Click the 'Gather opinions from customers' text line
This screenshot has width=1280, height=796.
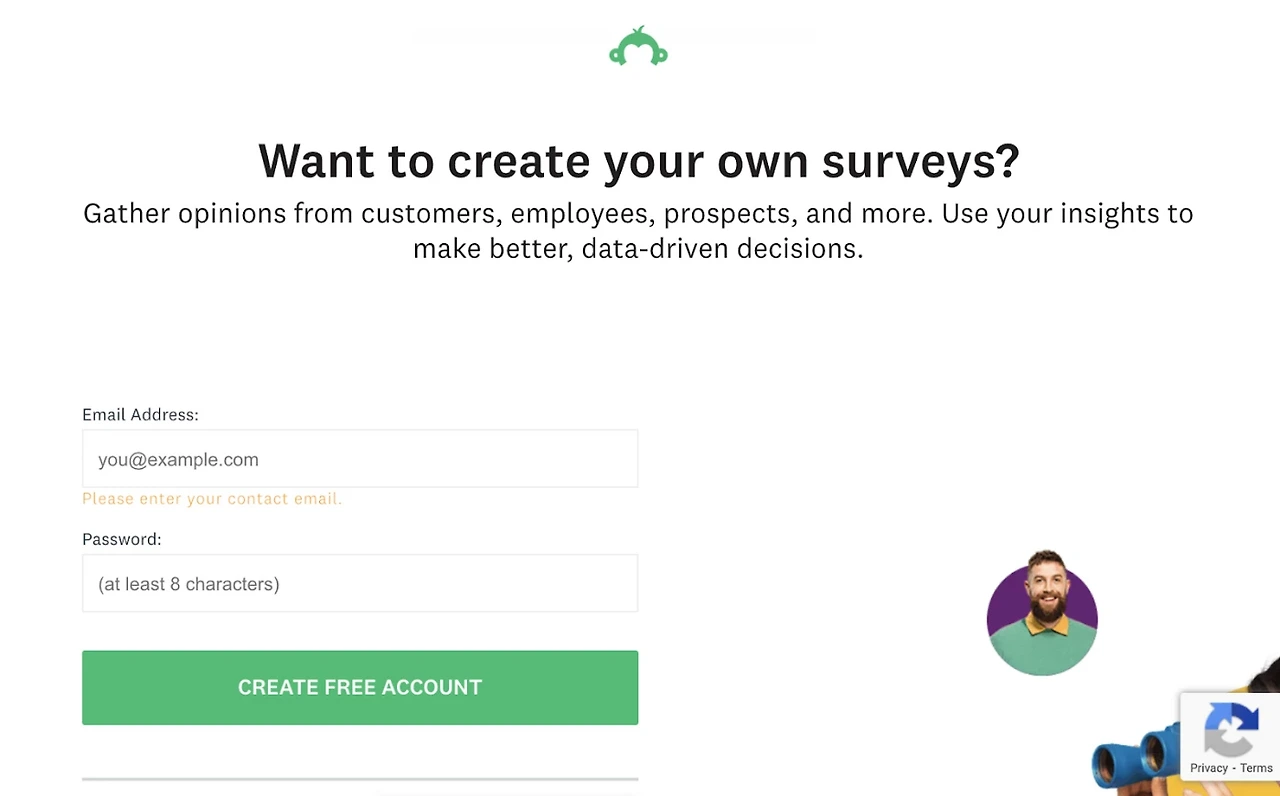pos(638,213)
